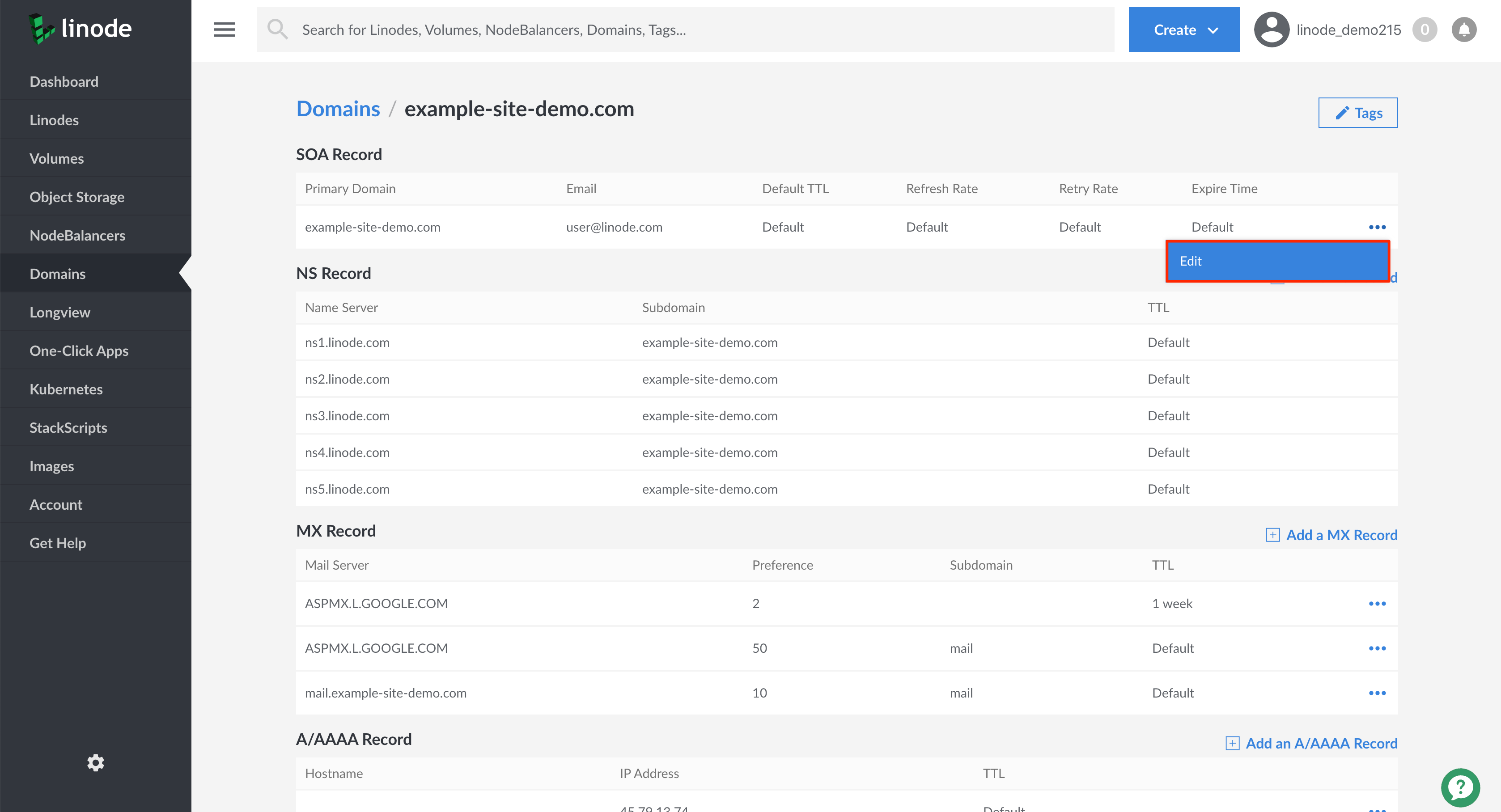The image size is (1501, 812).
Task: Click the pencil icon on the Tags button
Action: [1342, 112]
